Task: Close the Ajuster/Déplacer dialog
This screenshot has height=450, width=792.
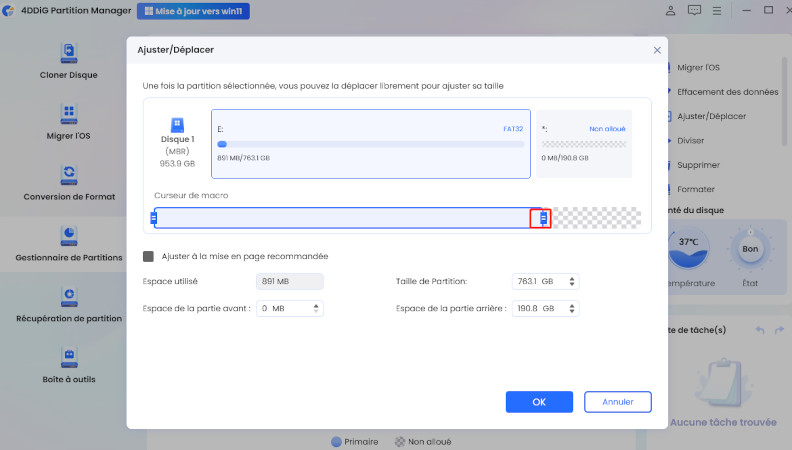Action: coord(657,50)
